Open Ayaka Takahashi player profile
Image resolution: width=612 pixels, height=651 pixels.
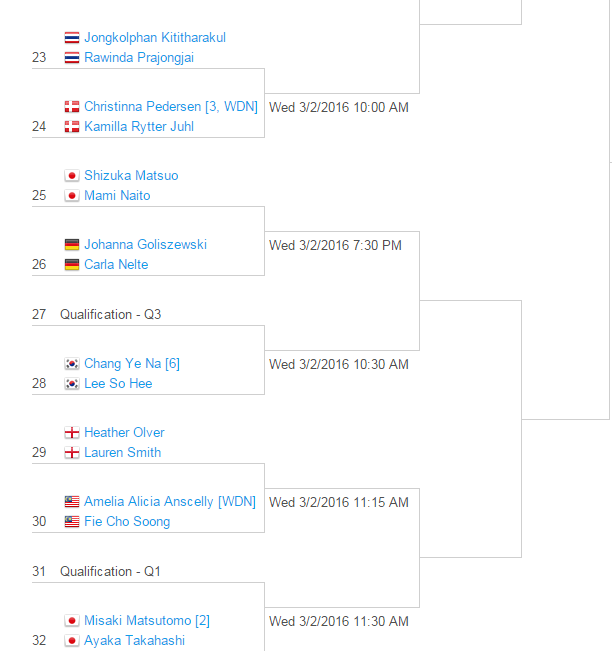click(134, 641)
